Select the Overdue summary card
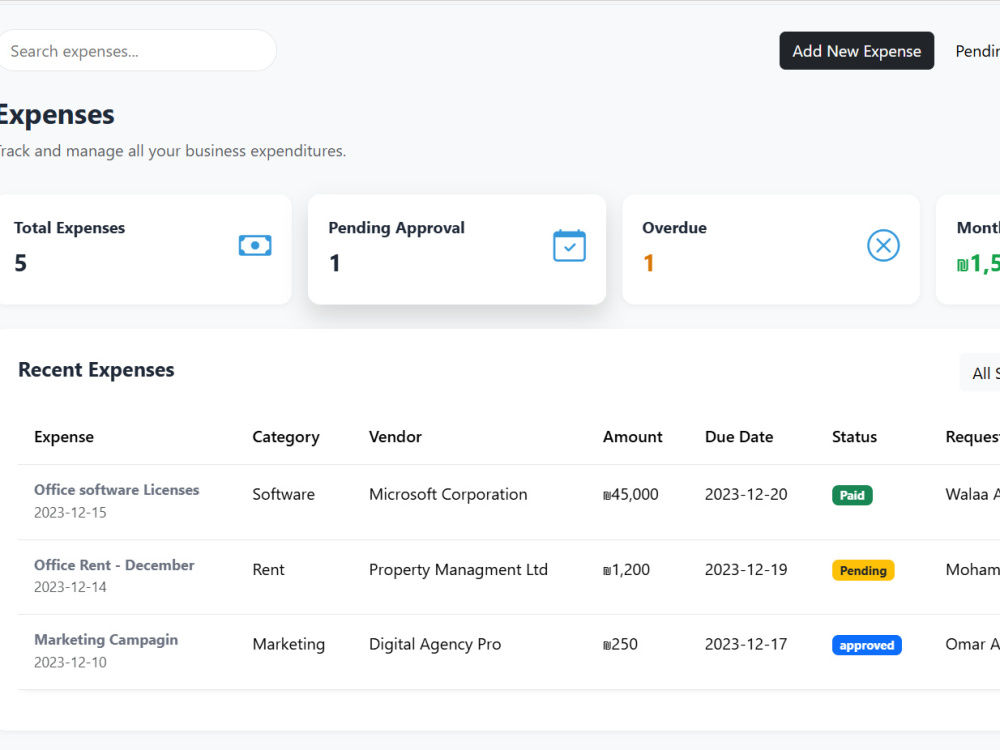This screenshot has height=750, width=1000. (x=770, y=249)
